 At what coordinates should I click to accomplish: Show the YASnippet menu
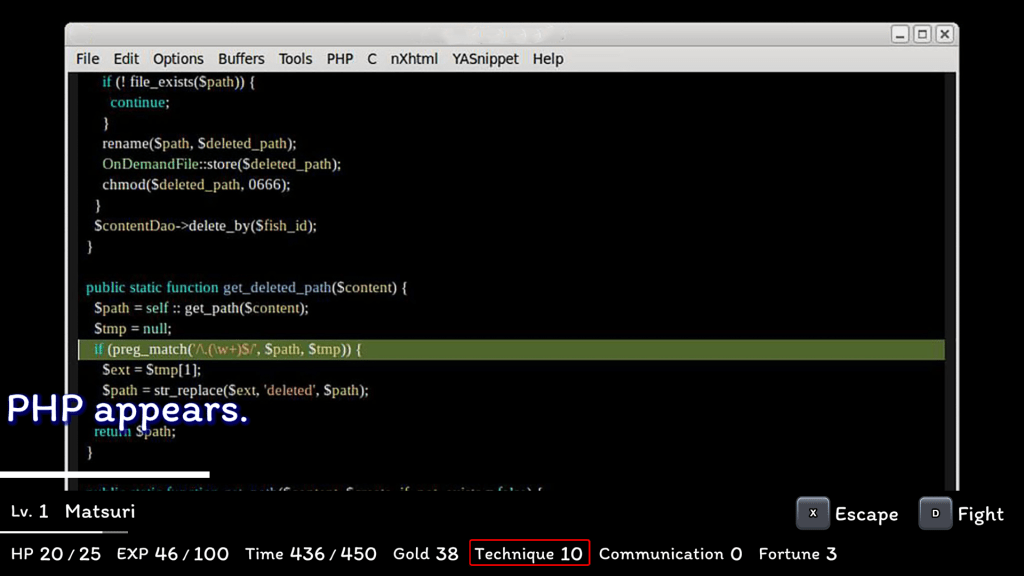(x=485, y=59)
